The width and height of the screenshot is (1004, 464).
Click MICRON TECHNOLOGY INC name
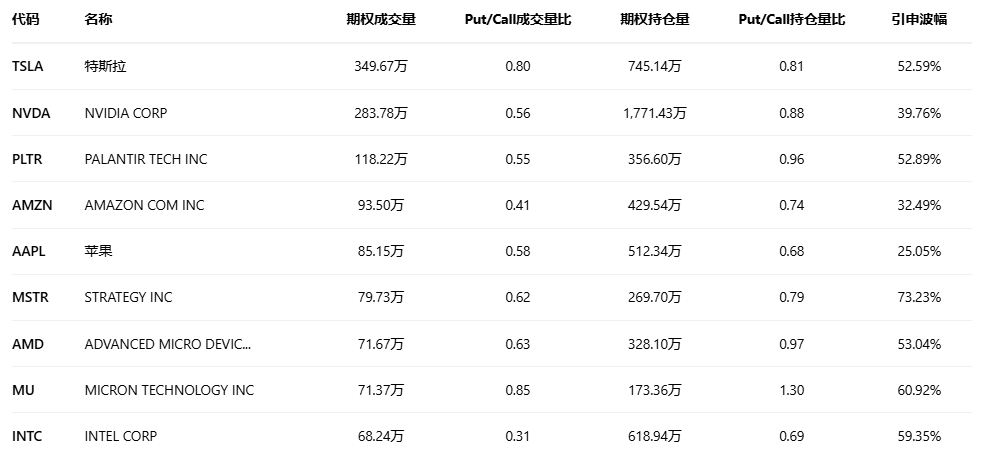[169, 390]
